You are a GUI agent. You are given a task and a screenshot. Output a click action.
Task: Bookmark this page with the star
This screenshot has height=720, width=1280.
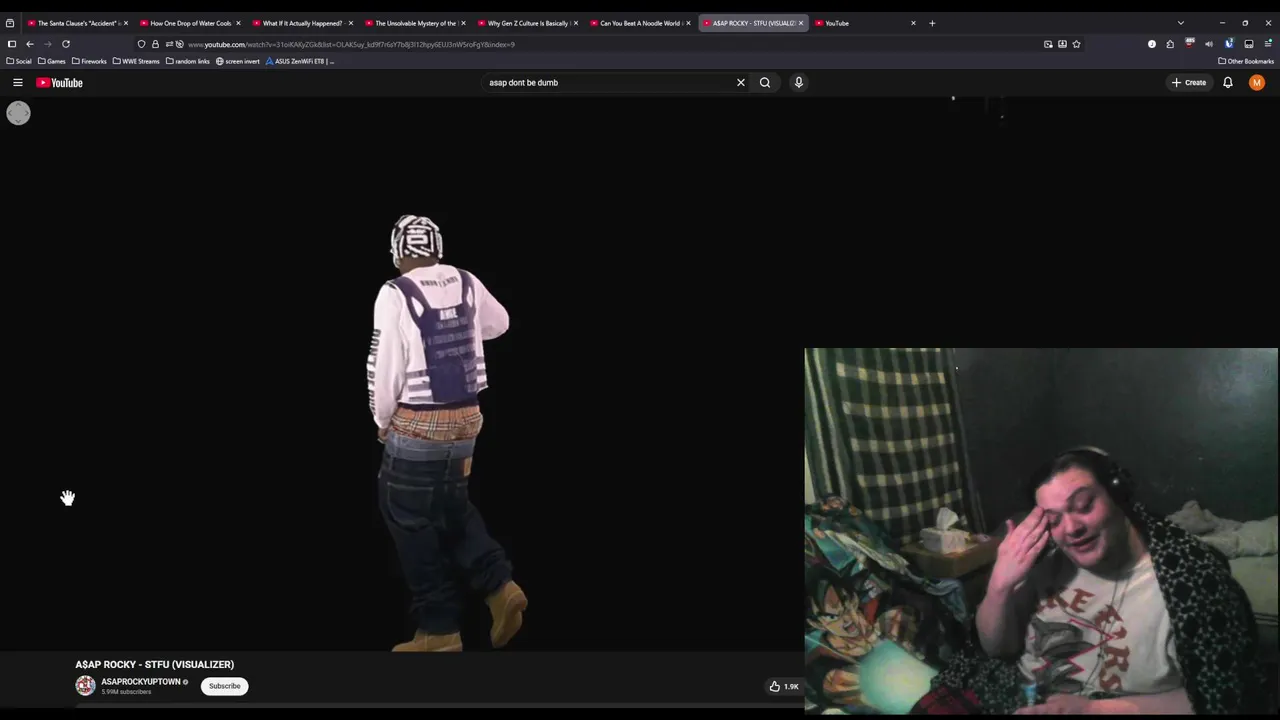click(x=1076, y=44)
